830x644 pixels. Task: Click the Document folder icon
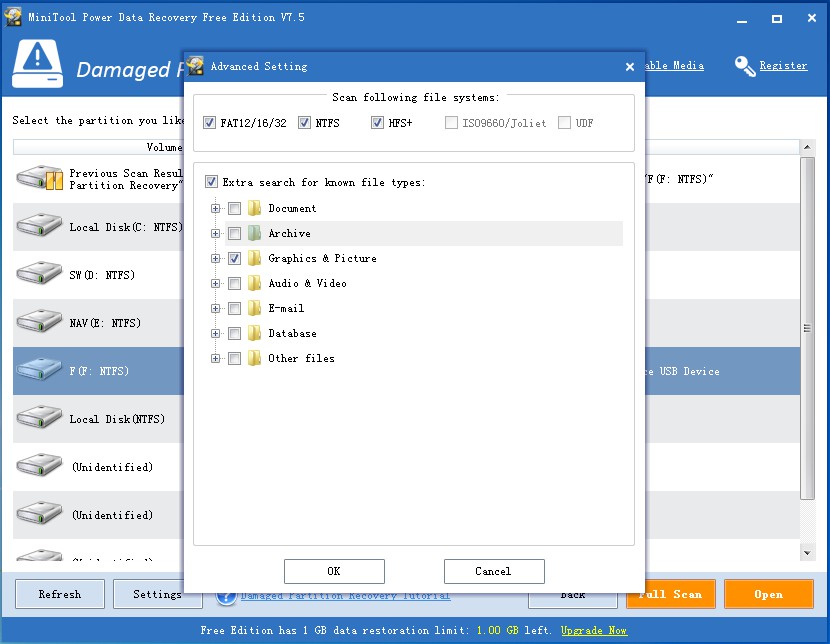click(x=254, y=209)
